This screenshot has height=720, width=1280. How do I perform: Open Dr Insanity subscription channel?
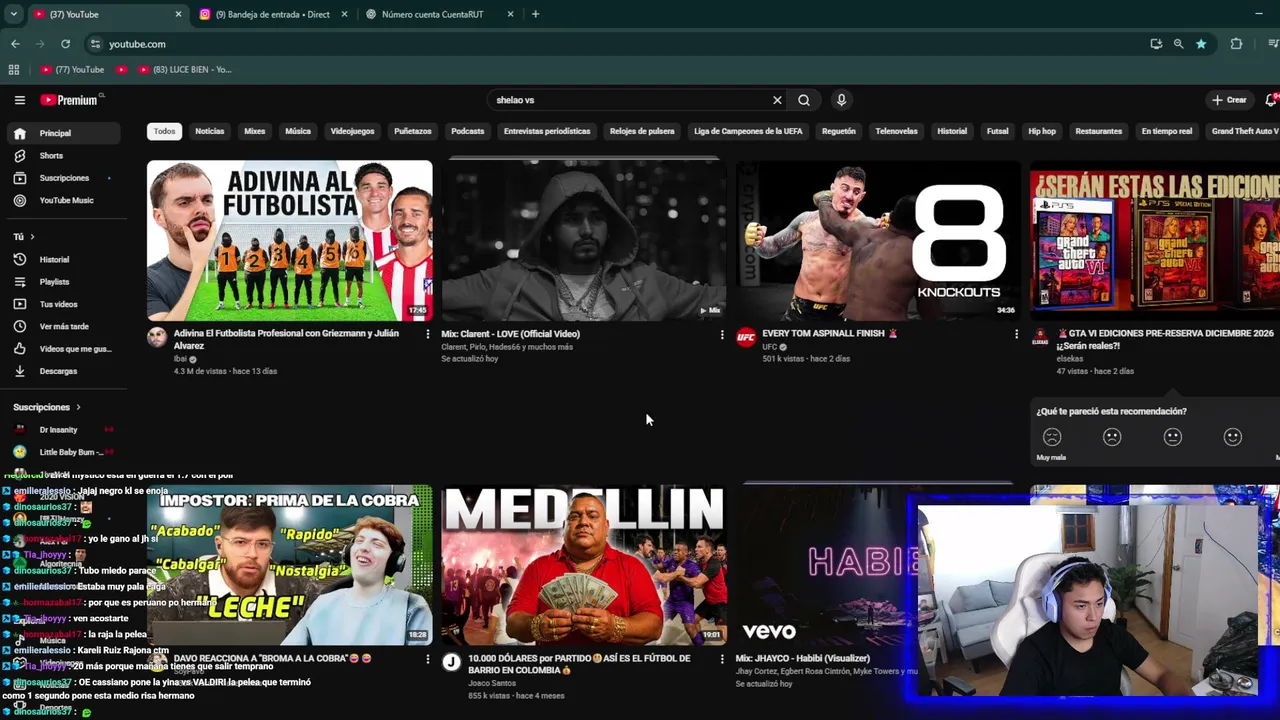coord(63,430)
